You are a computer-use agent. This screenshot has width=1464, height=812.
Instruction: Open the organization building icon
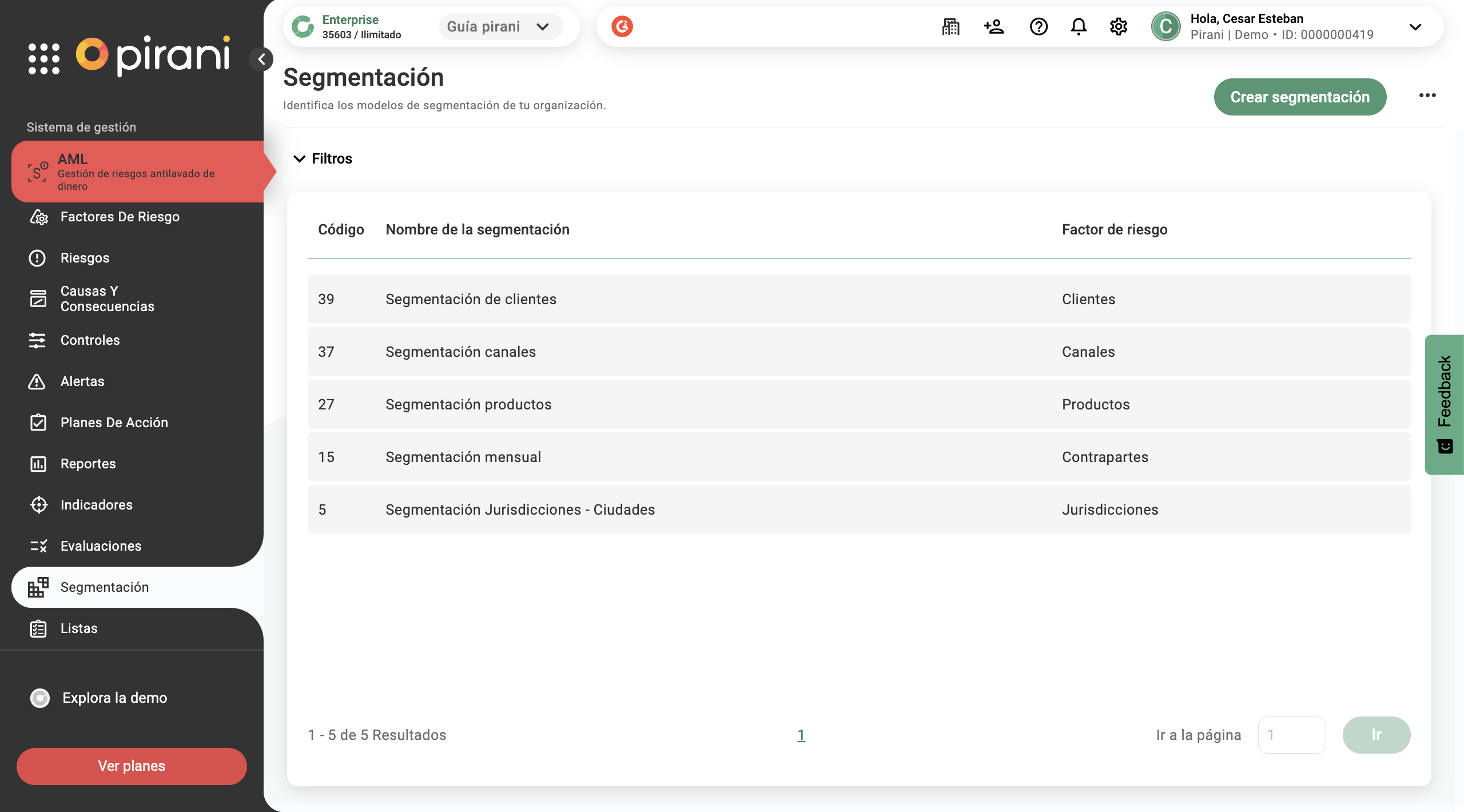(950, 26)
